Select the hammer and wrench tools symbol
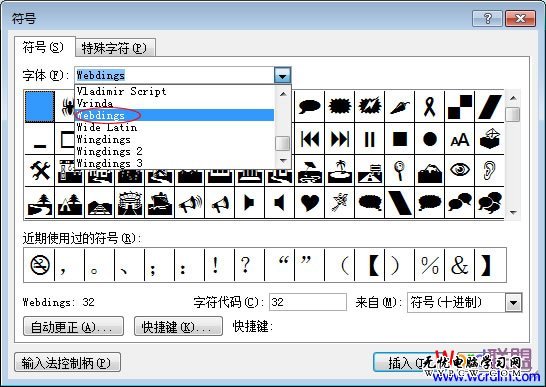Viewport: 546px width, 387px height. [x=40, y=171]
